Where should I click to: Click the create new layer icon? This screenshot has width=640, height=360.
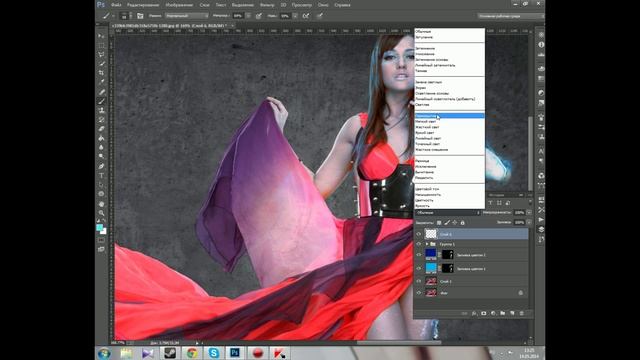point(512,313)
